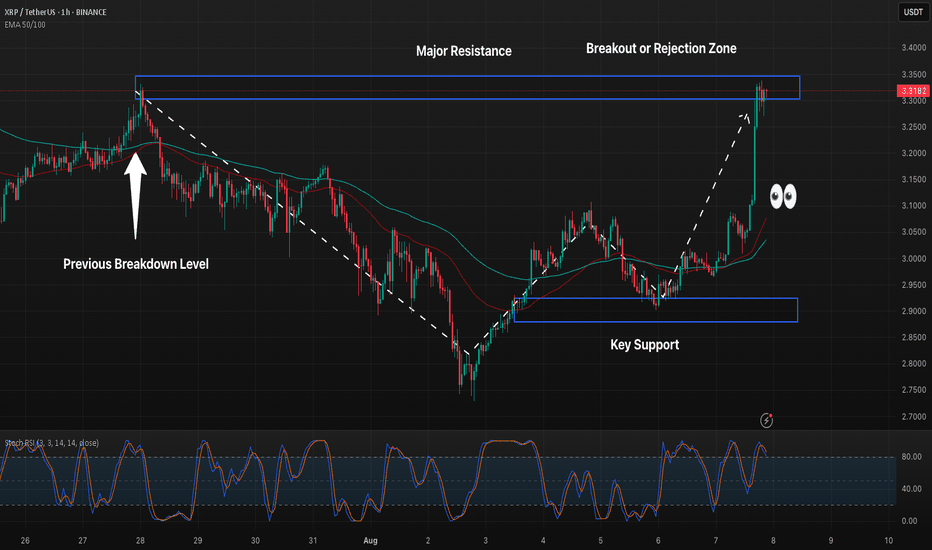Click the 2.9500 price axis label
The width and height of the screenshot is (932, 550).
click(914, 285)
